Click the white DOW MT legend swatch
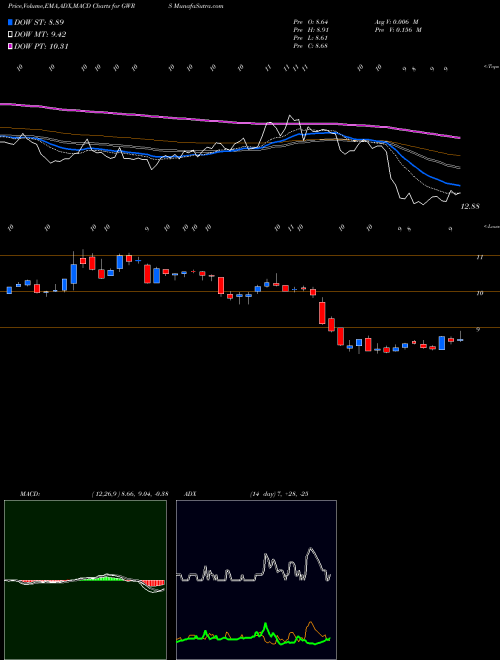This screenshot has width=500, height=660. coord(11,35)
